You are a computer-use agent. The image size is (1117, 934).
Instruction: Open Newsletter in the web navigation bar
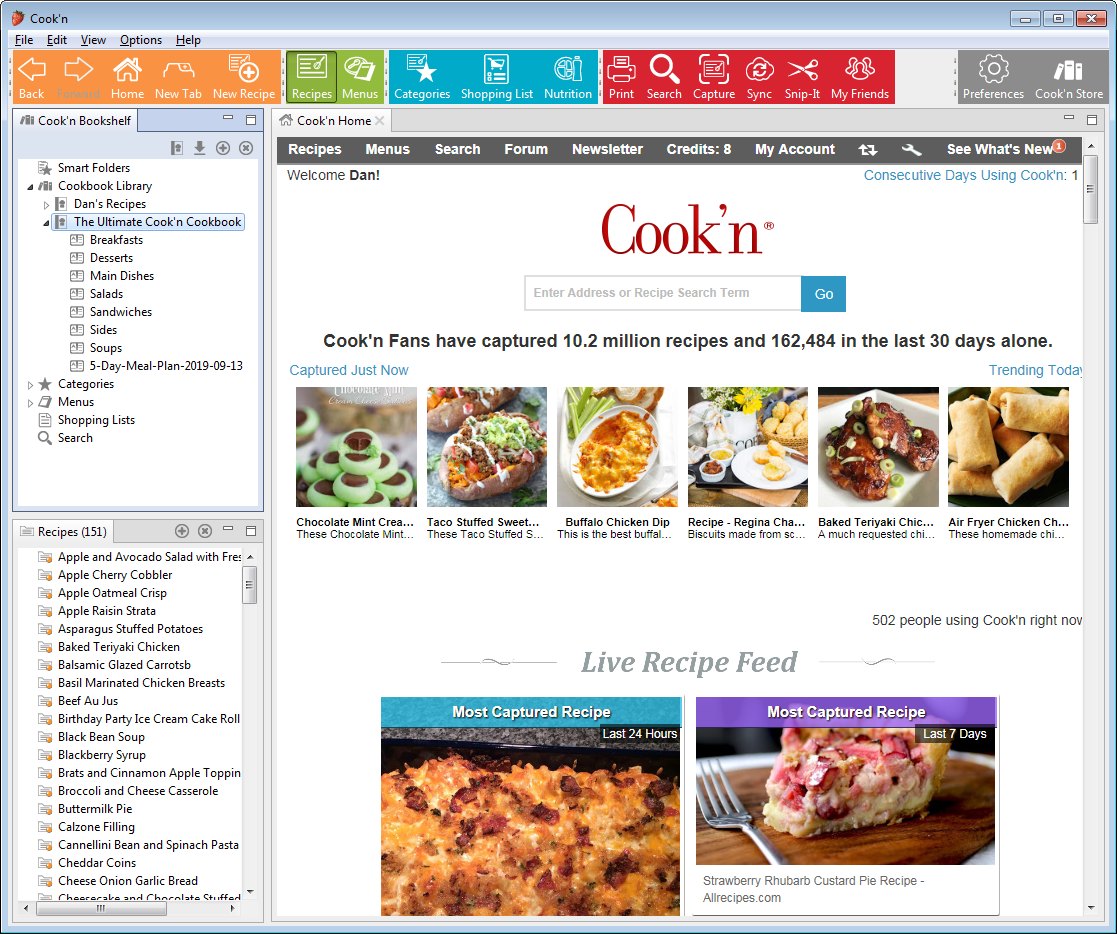click(x=607, y=149)
